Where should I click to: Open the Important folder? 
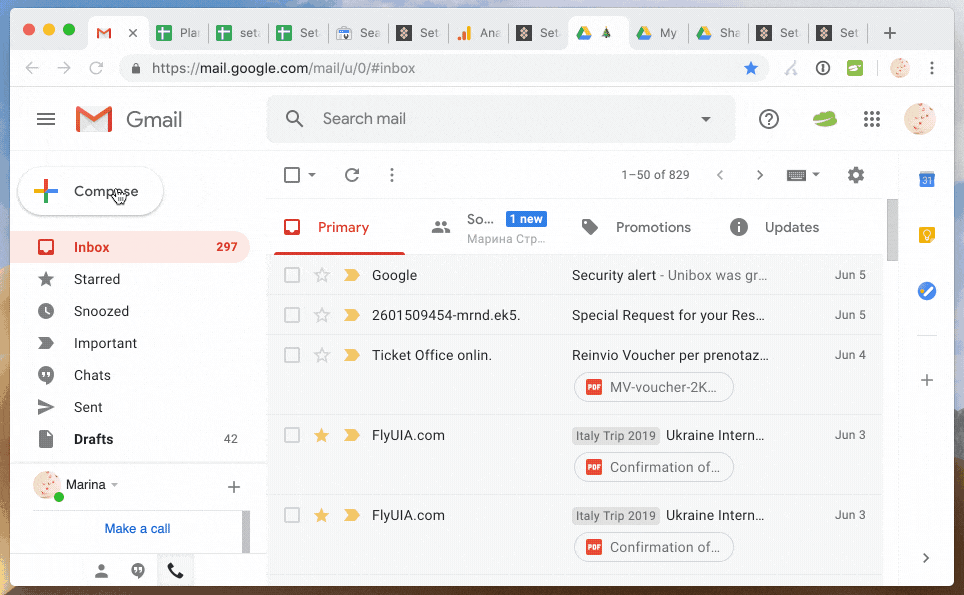130,343
